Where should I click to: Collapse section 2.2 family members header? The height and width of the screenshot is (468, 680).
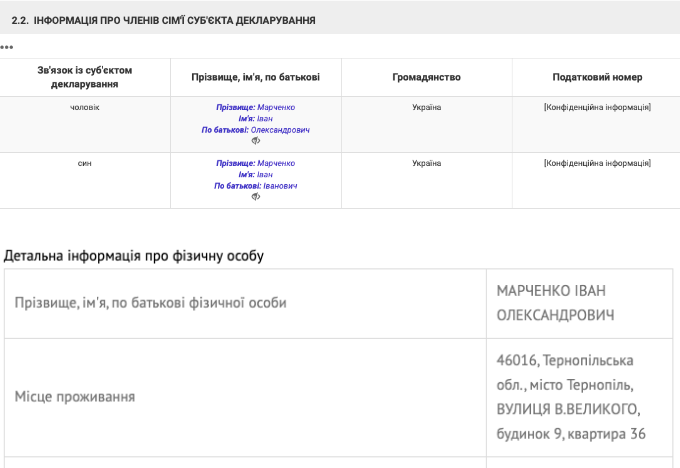pyautogui.click(x=163, y=21)
